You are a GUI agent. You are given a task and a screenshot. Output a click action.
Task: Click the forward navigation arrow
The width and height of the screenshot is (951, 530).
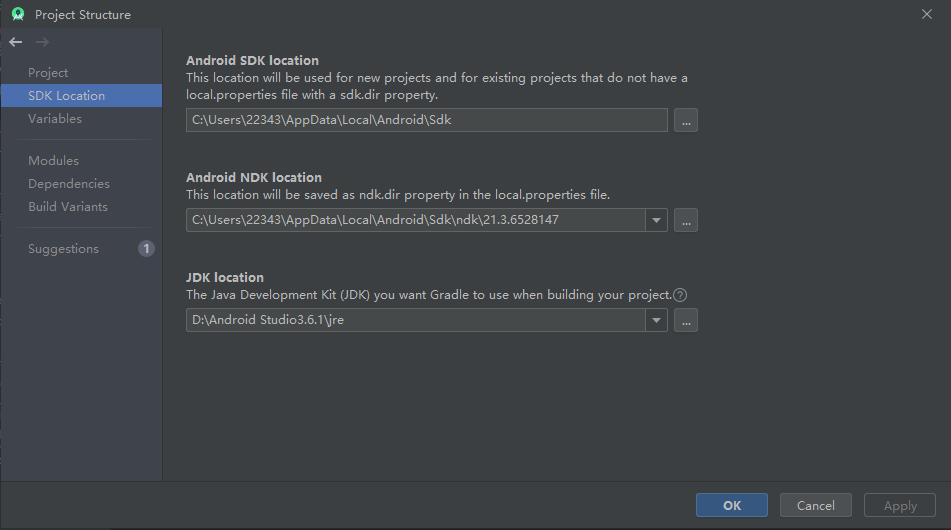(42, 42)
